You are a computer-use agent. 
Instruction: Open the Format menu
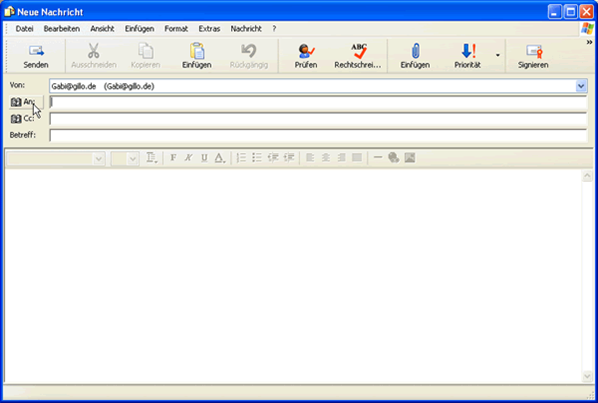pyautogui.click(x=176, y=29)
